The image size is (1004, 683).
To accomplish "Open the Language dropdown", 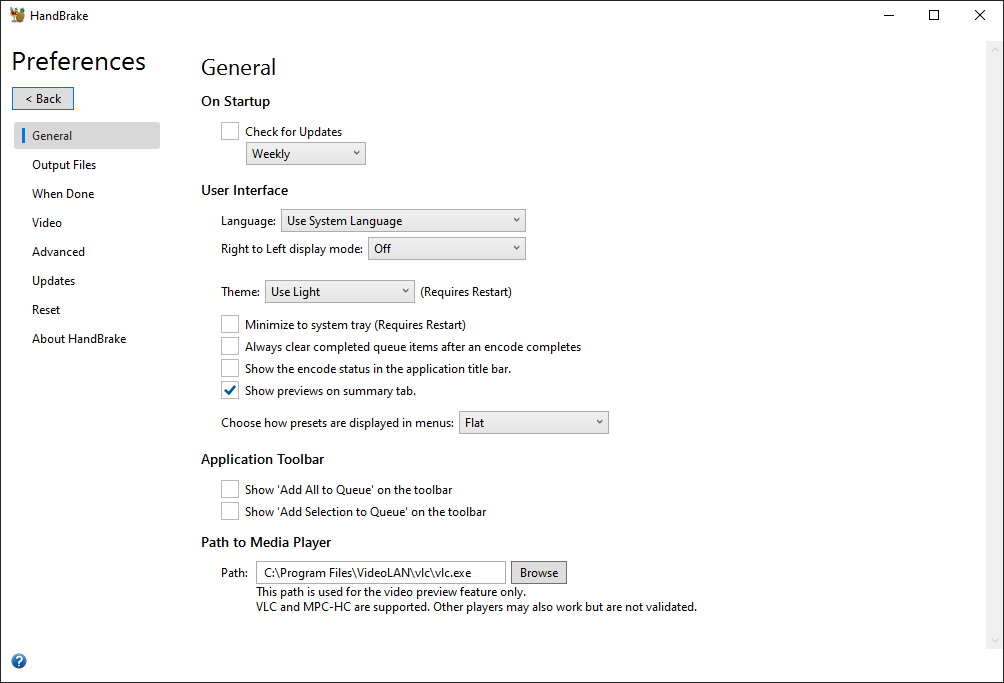I will 403,220.
